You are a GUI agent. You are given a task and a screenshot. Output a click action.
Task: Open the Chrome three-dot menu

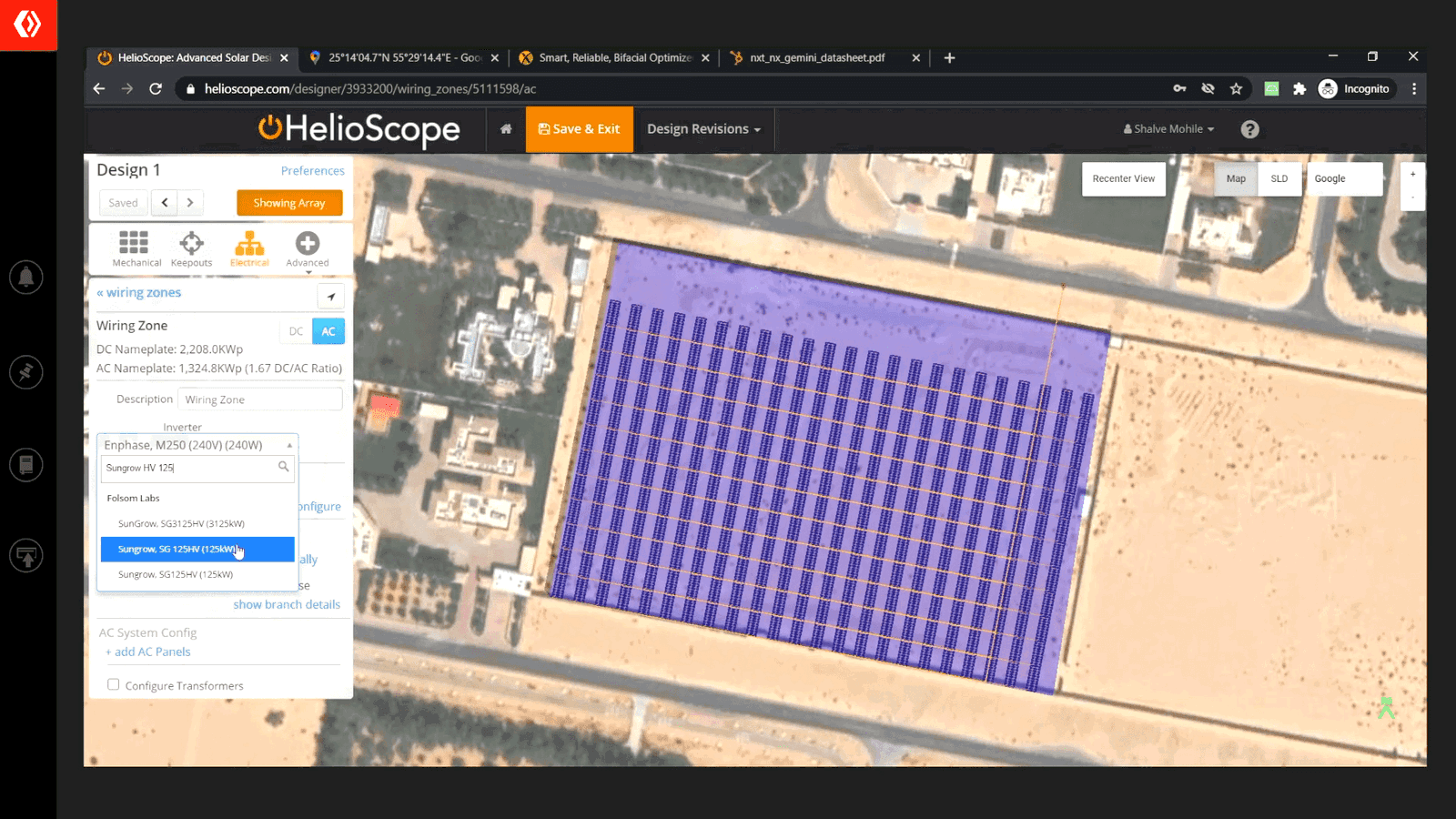point(1414,88)
